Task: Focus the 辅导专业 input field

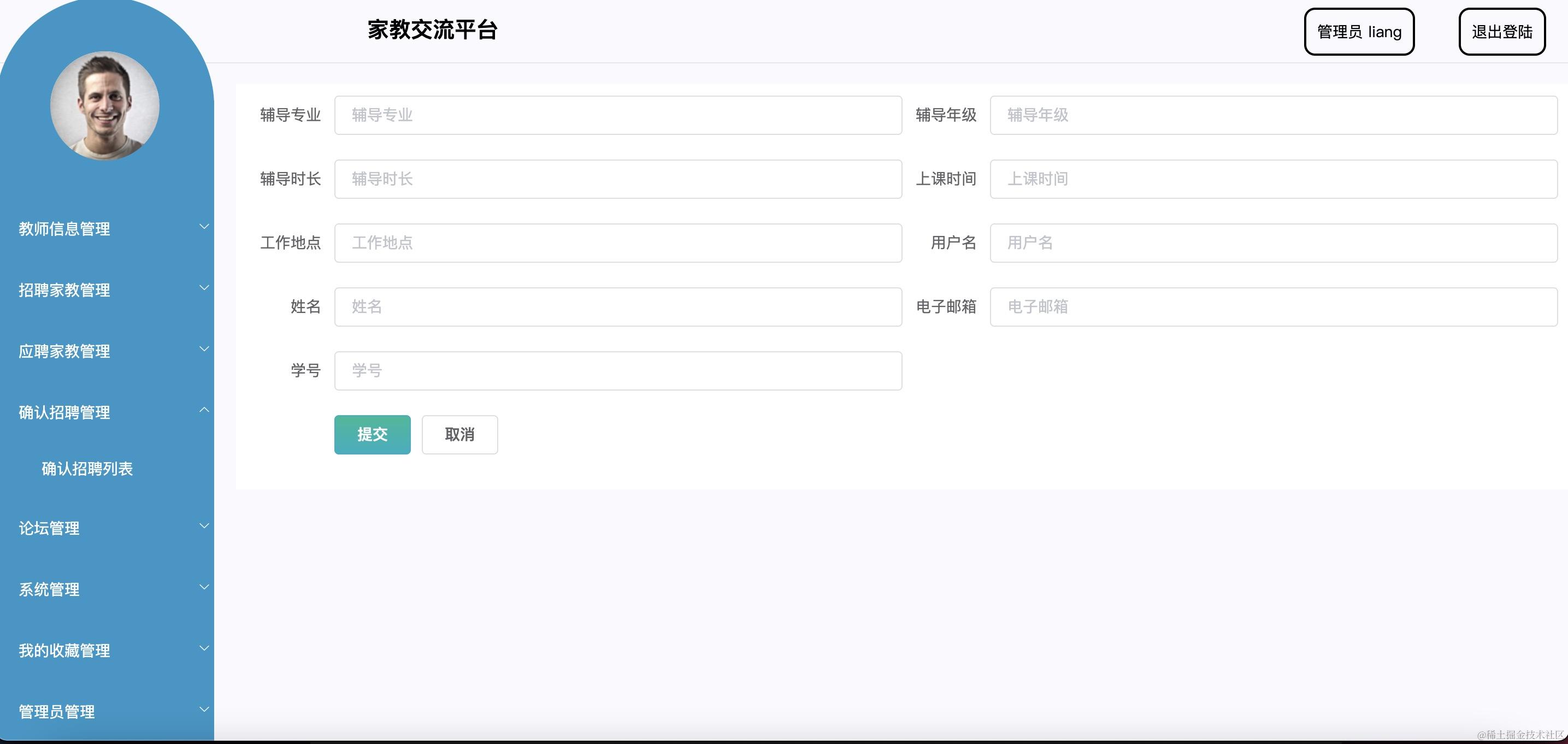Action: coord(618,115)
